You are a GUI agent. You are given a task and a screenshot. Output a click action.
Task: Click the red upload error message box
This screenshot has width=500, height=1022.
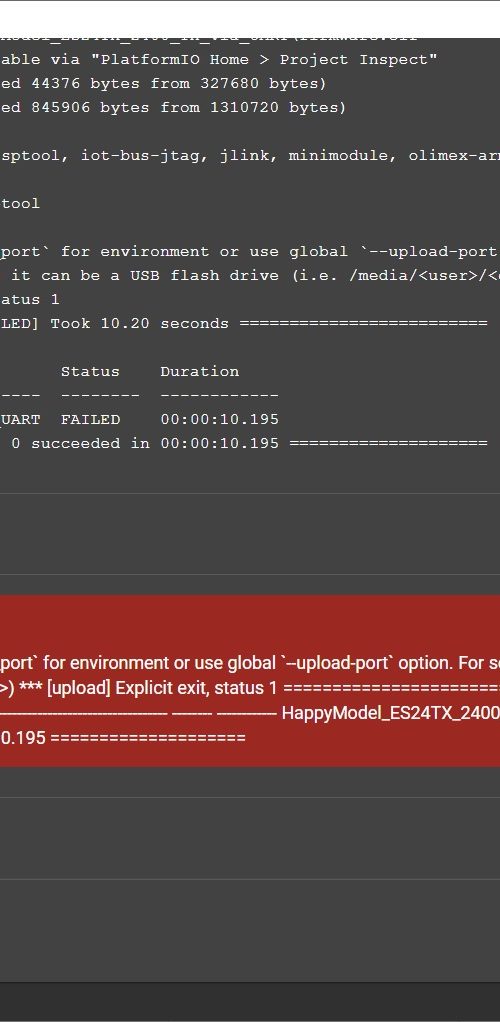pyautogui.click(x=250, y=680)
